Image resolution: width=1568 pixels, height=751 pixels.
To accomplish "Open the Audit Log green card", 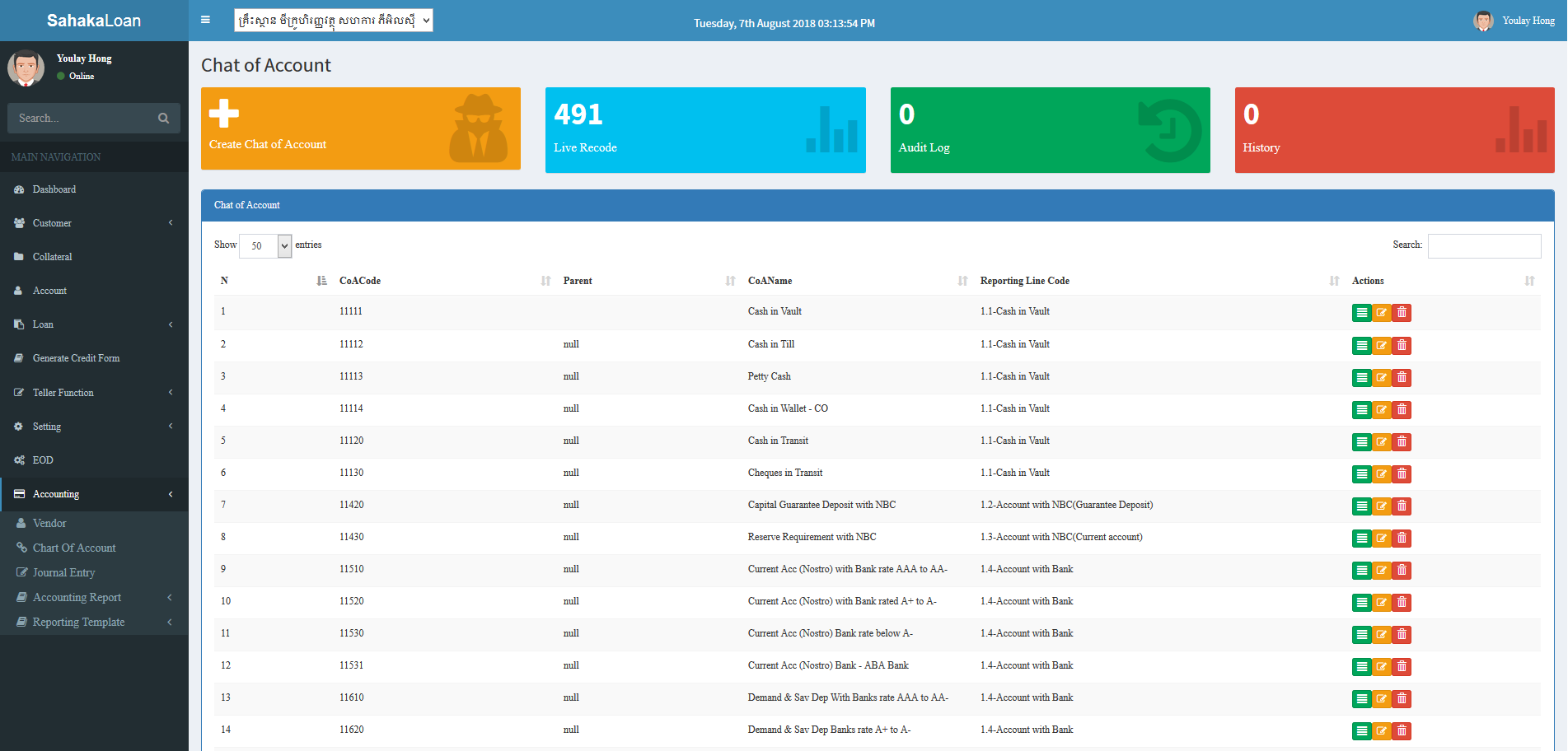I will (x=1050, y=130).
